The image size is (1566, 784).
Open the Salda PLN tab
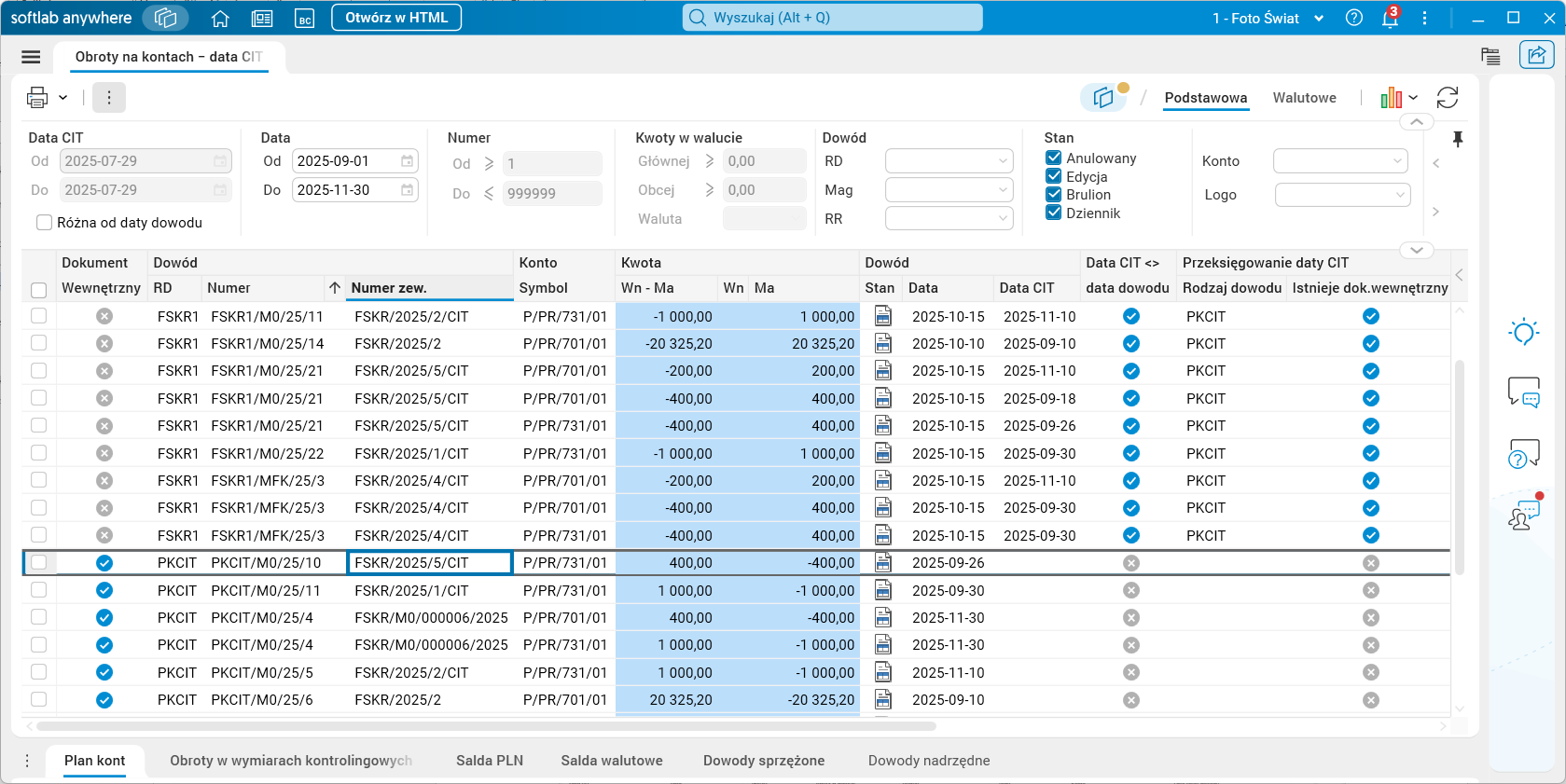[489, 761]
